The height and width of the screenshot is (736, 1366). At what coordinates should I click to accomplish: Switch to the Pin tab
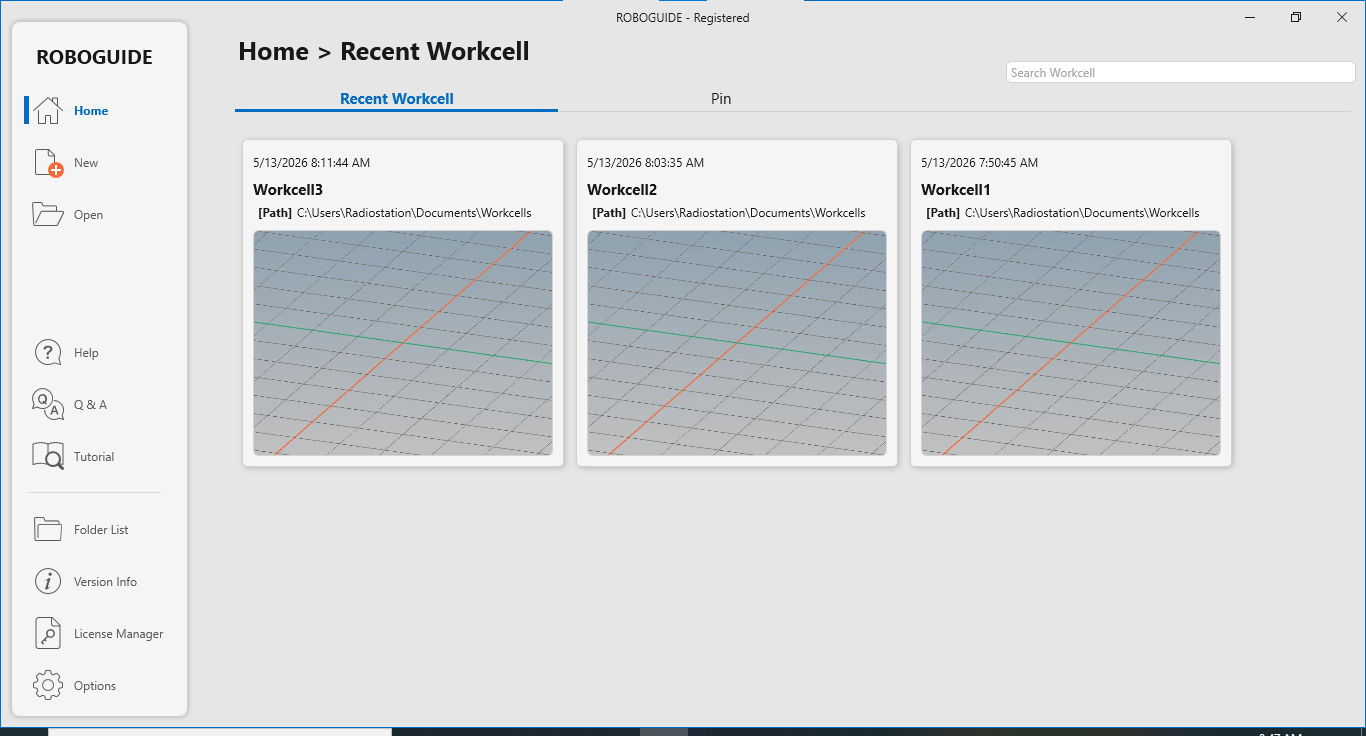coord(721,98)
